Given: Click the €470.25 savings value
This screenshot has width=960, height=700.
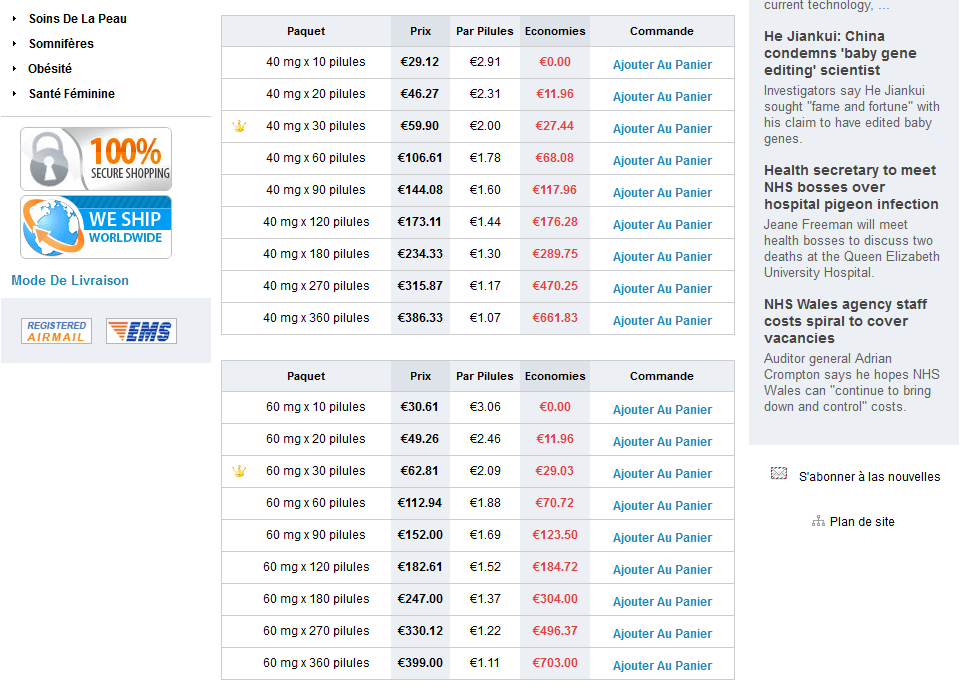Looking at the screenshot, I should [x=555, y=286].
